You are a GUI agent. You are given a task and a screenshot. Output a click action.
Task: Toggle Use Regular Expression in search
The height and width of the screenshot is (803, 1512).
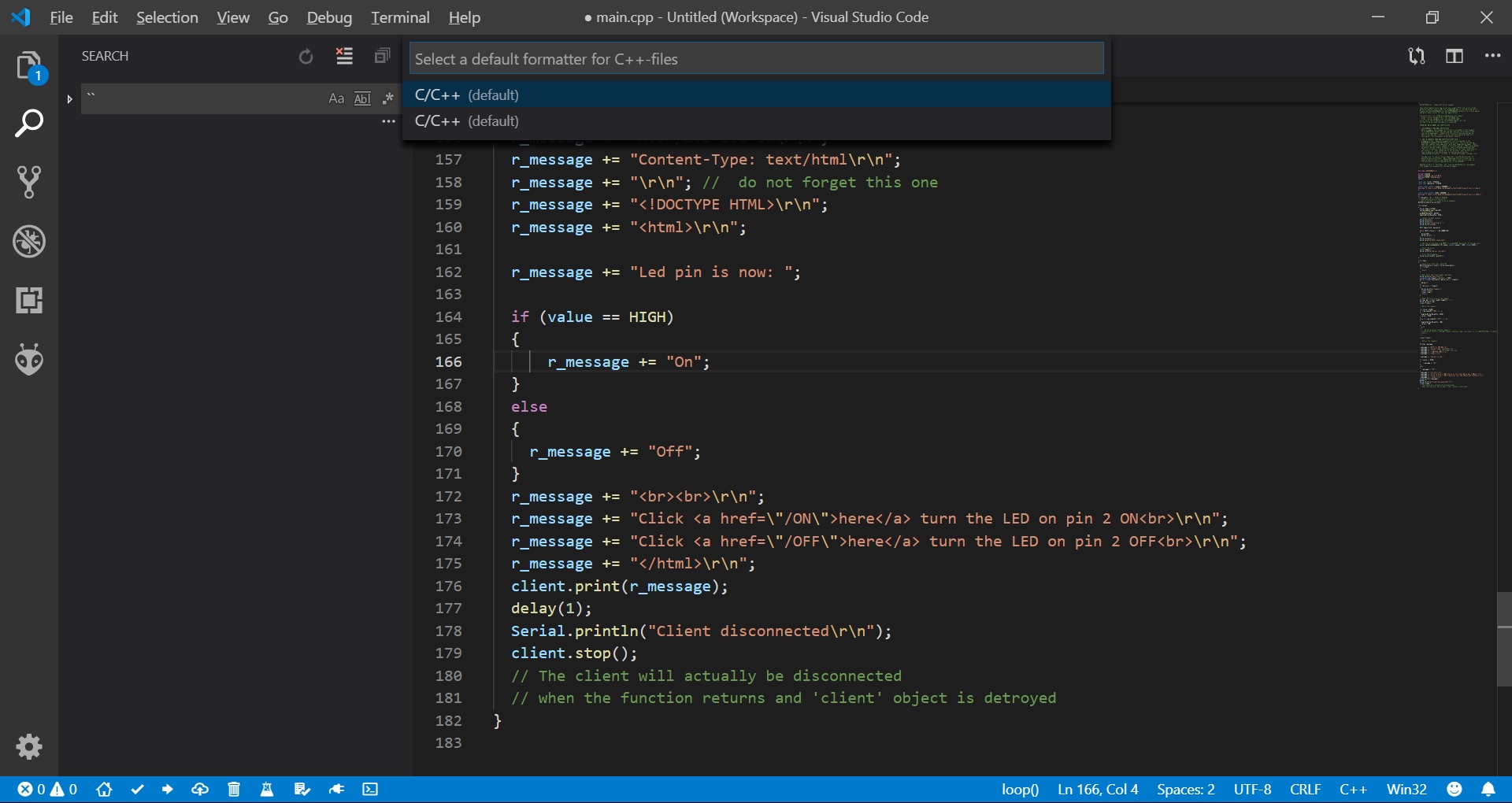pos(387,98)
